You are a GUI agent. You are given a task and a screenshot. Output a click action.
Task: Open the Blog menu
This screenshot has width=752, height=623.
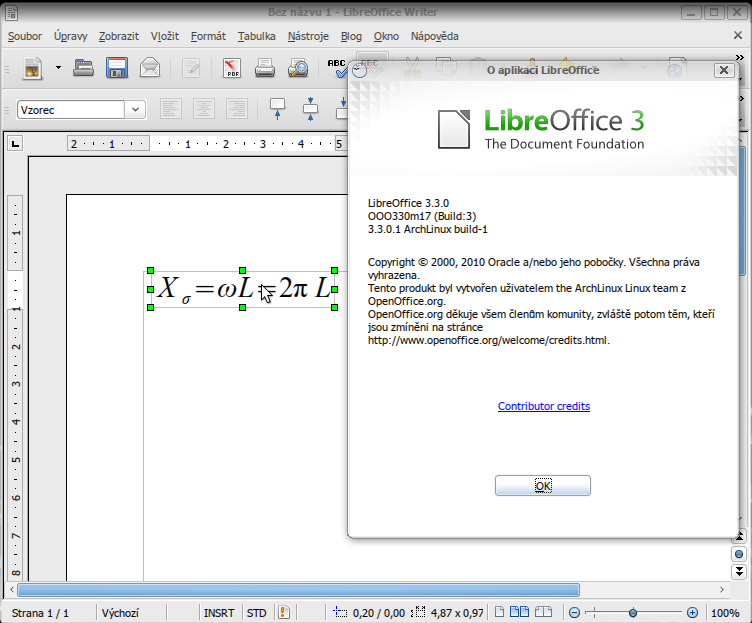click(x=351, y=36)
